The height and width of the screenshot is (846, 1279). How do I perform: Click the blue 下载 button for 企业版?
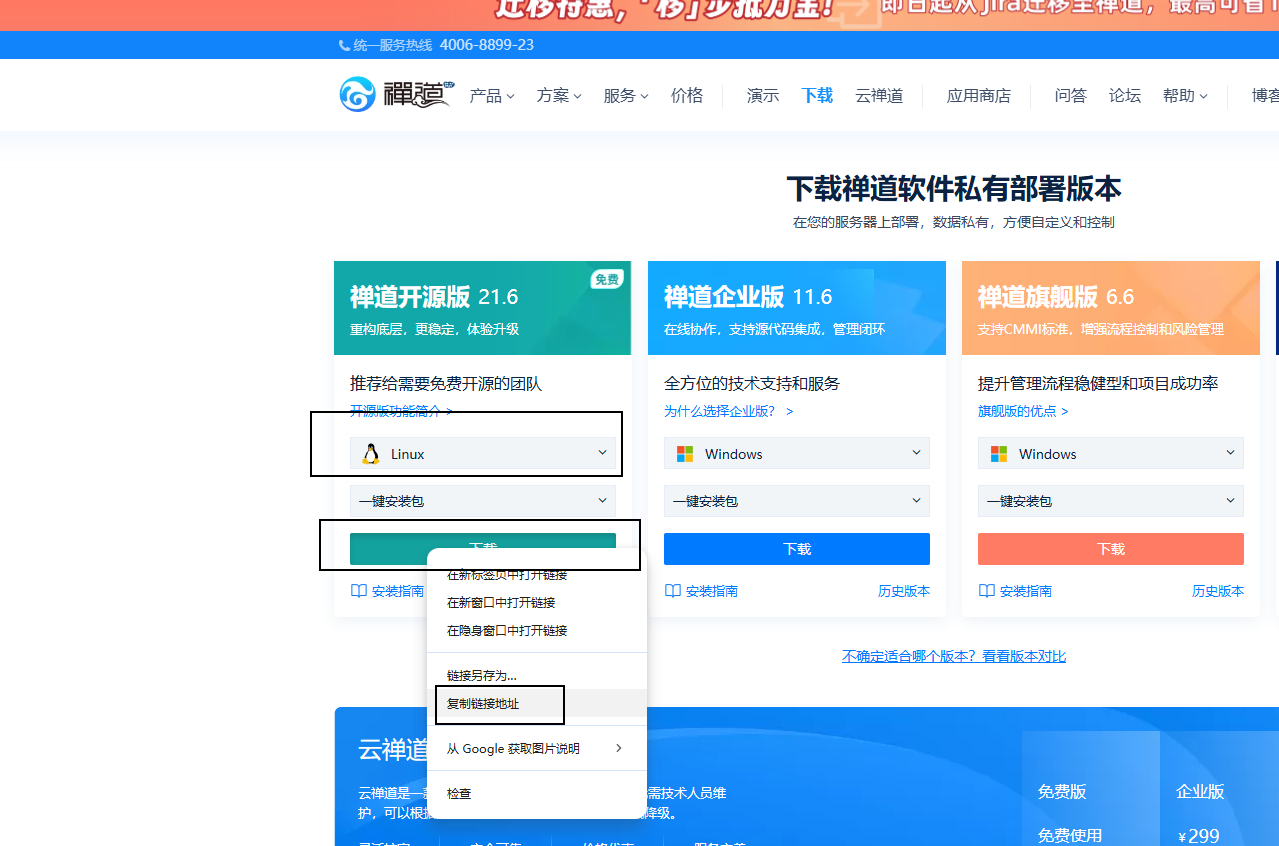(x=797, y=549)
